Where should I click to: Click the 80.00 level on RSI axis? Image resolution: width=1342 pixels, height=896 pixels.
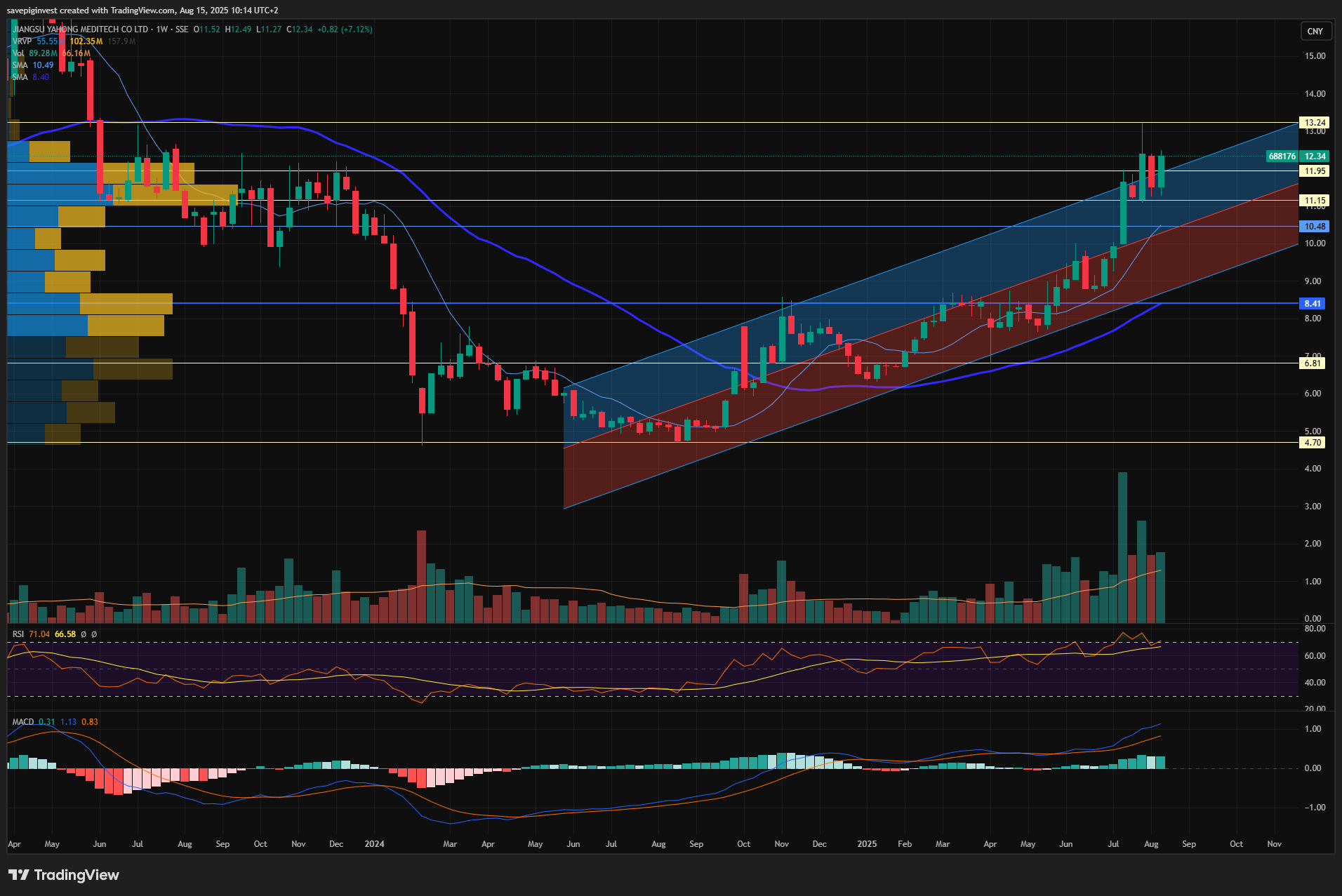click(1315, 629)
